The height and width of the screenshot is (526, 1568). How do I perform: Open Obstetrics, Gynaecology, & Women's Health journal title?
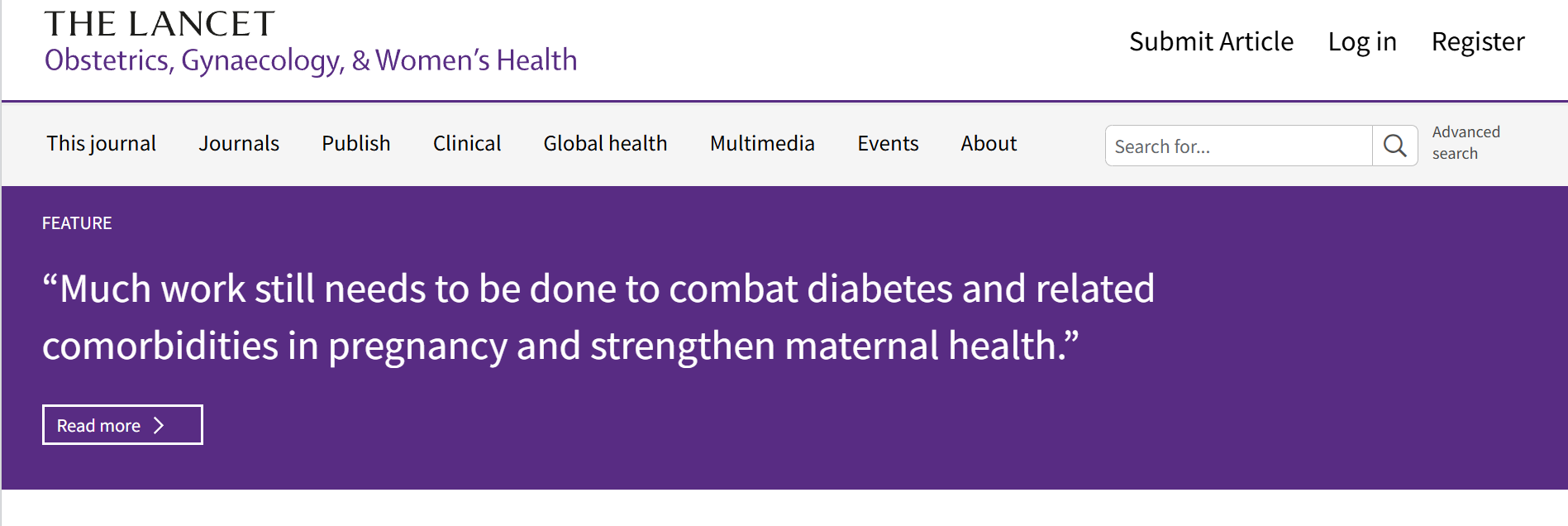point(311,60)
